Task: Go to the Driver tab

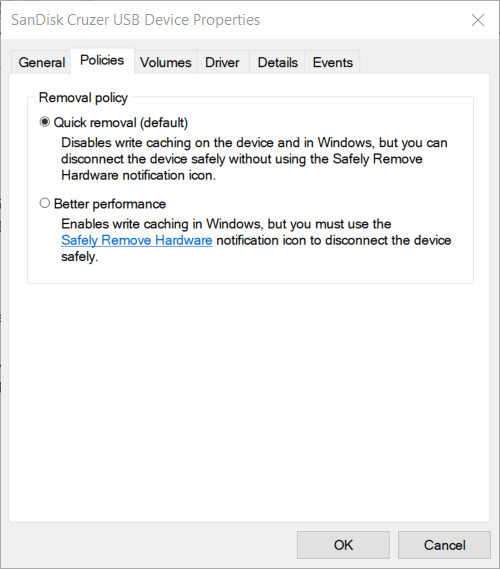Action: click(222, 62)
